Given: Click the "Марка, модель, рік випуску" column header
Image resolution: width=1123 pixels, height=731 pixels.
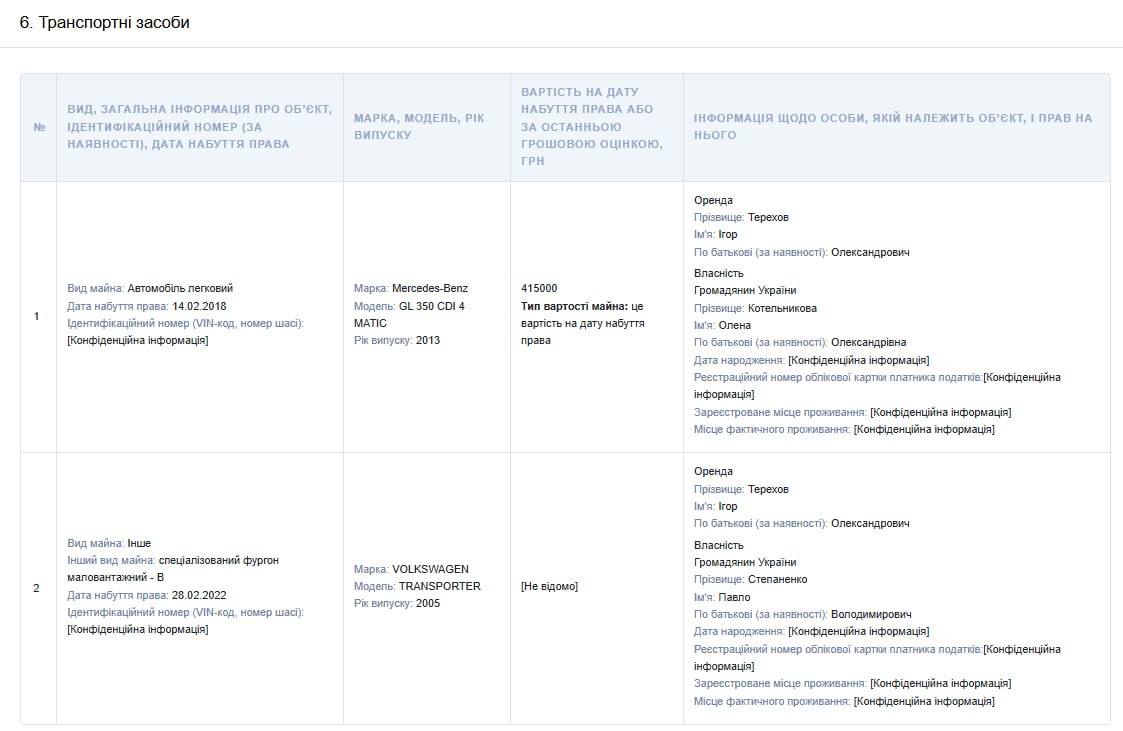Looking at the screenshot, I should tap(419, 126).
